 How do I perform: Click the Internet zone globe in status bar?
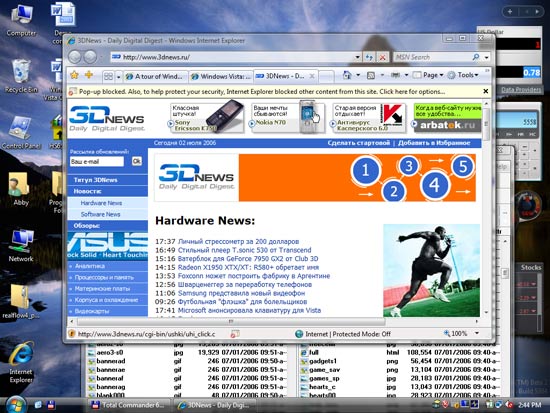[x=299, y=334]
